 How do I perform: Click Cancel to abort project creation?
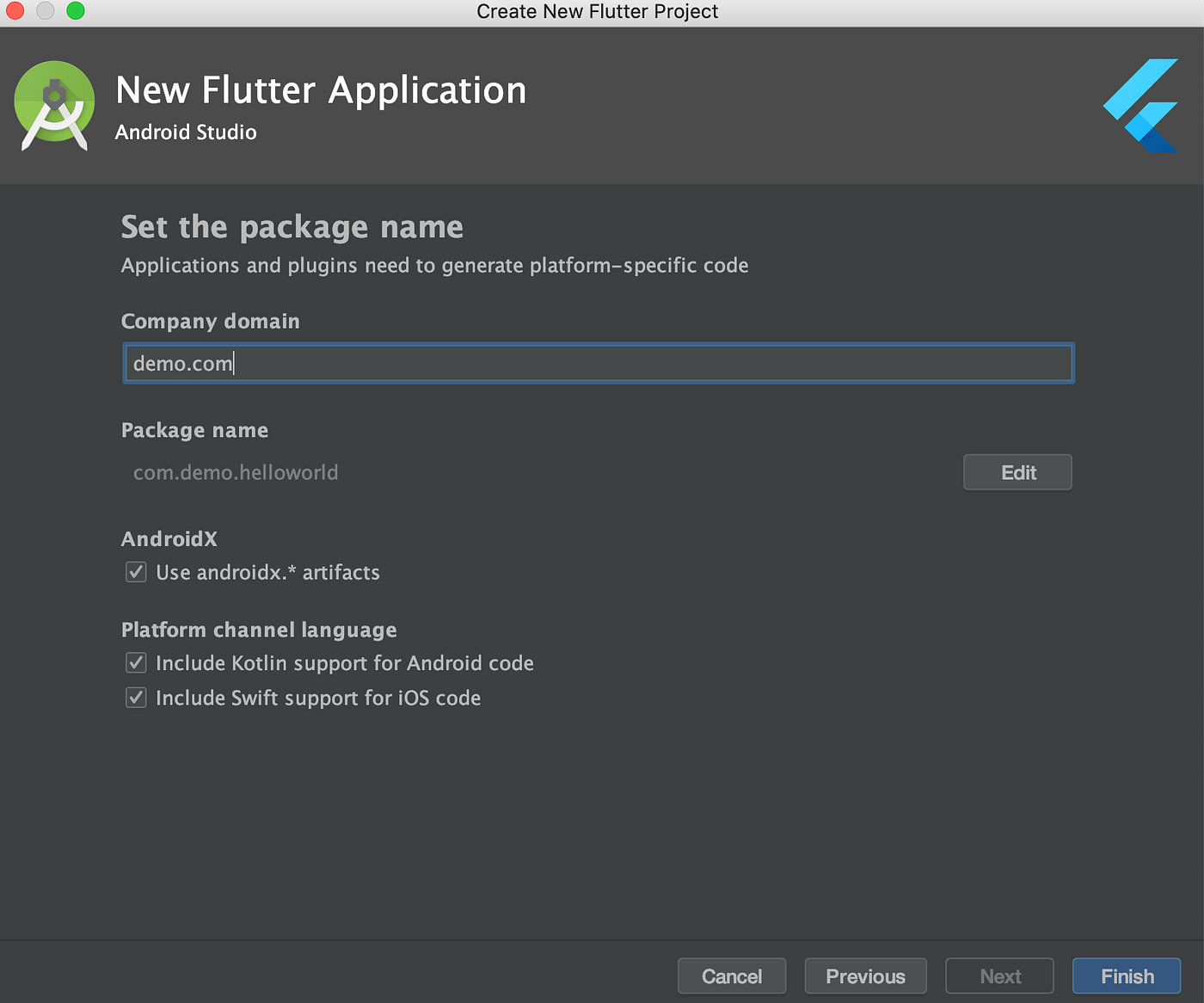(x=731, y=975)
